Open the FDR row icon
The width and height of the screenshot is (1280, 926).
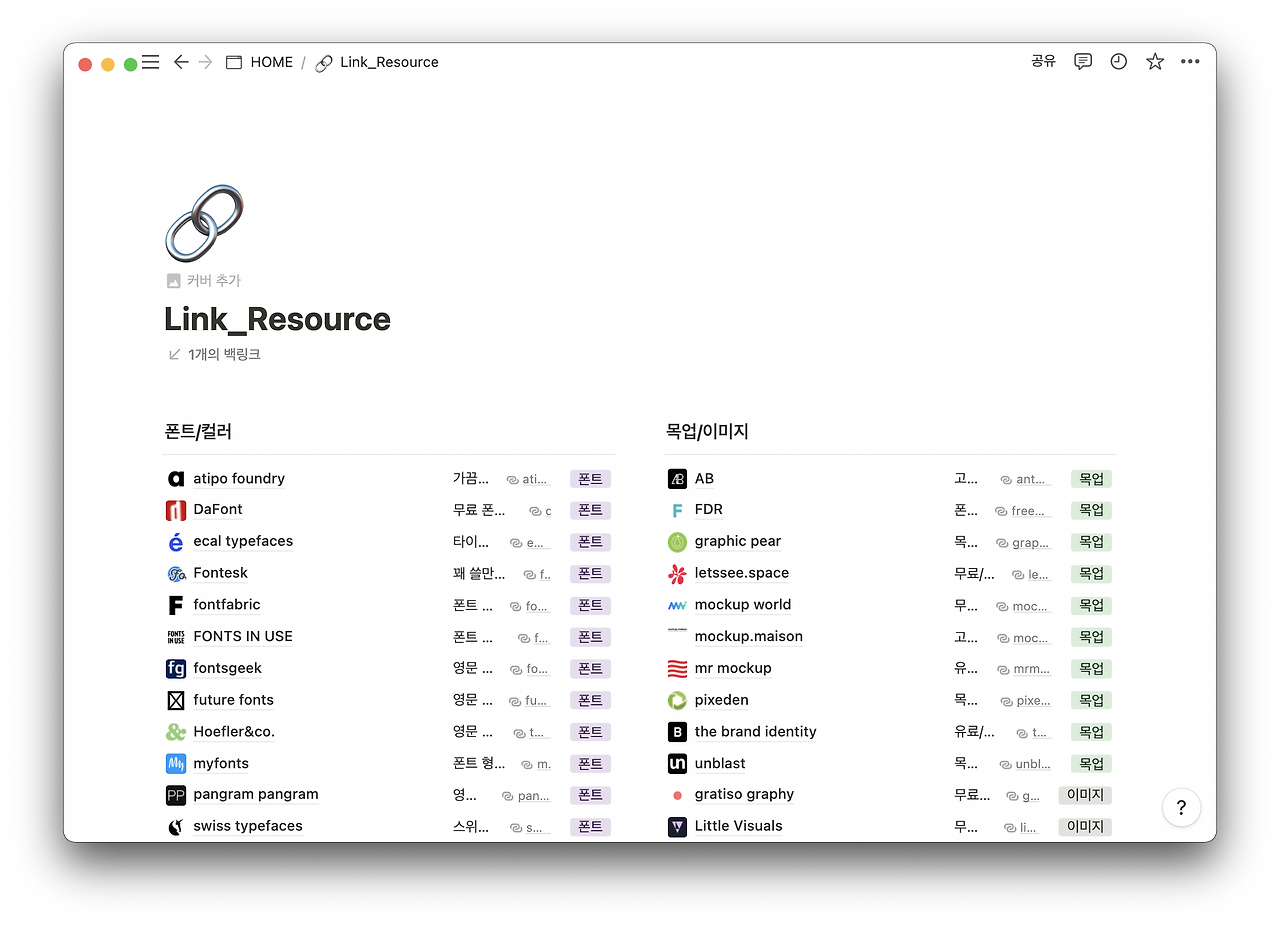[677, 510]
